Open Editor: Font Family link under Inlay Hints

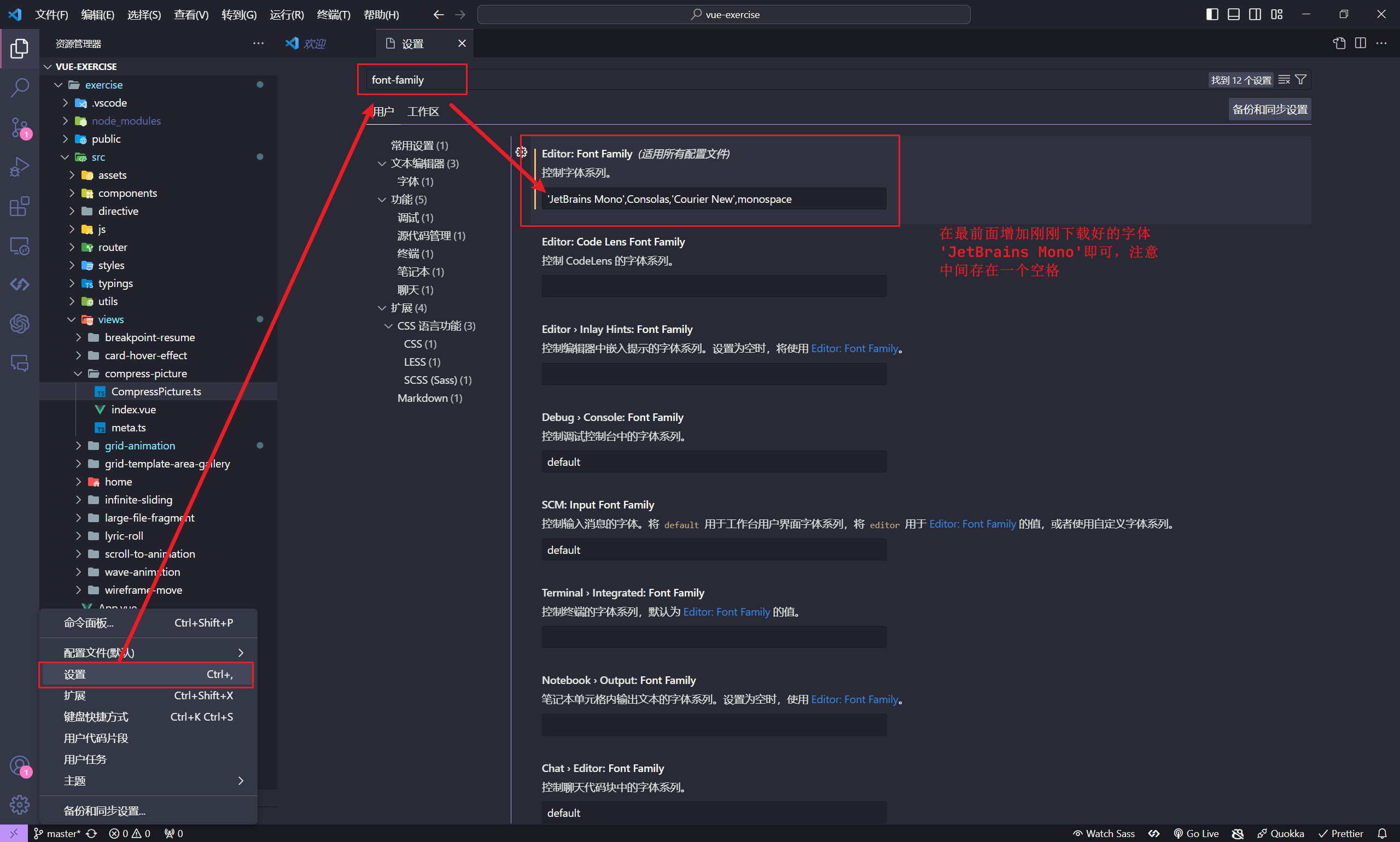tap(854, 348)
